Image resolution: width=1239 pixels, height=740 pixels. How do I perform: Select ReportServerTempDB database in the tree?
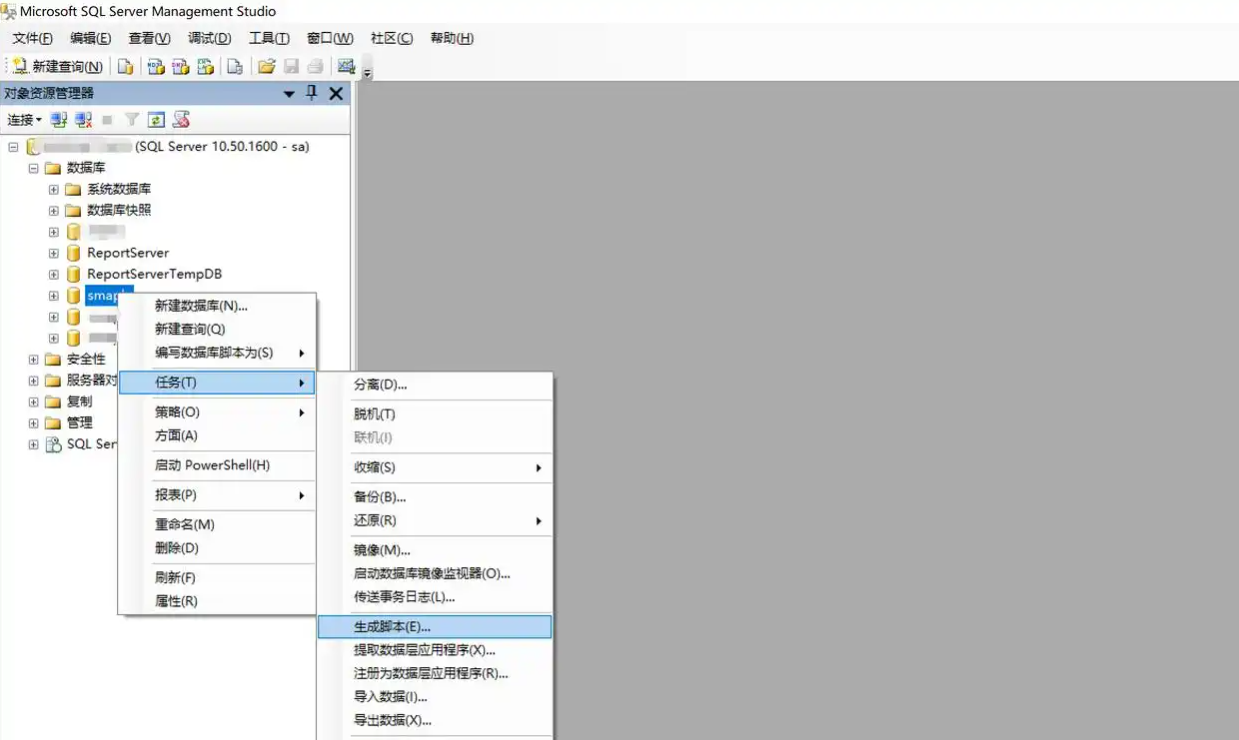(154, 274)
